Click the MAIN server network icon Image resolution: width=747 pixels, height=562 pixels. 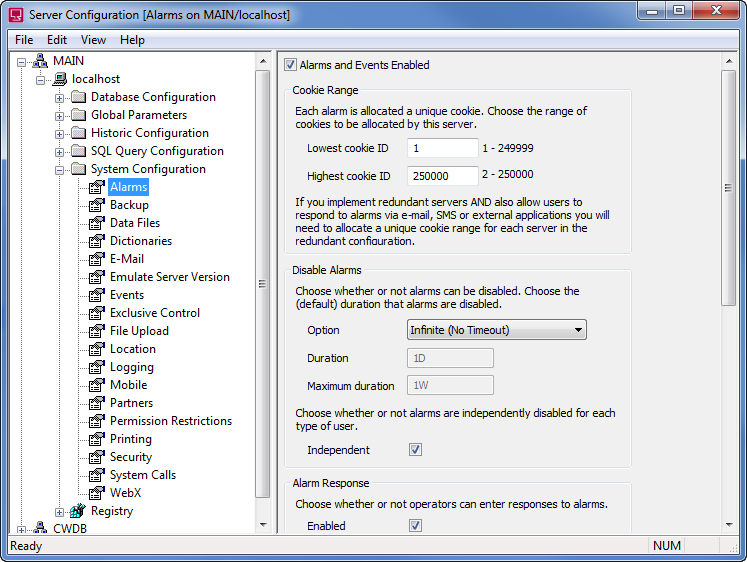tap(40, 61)
